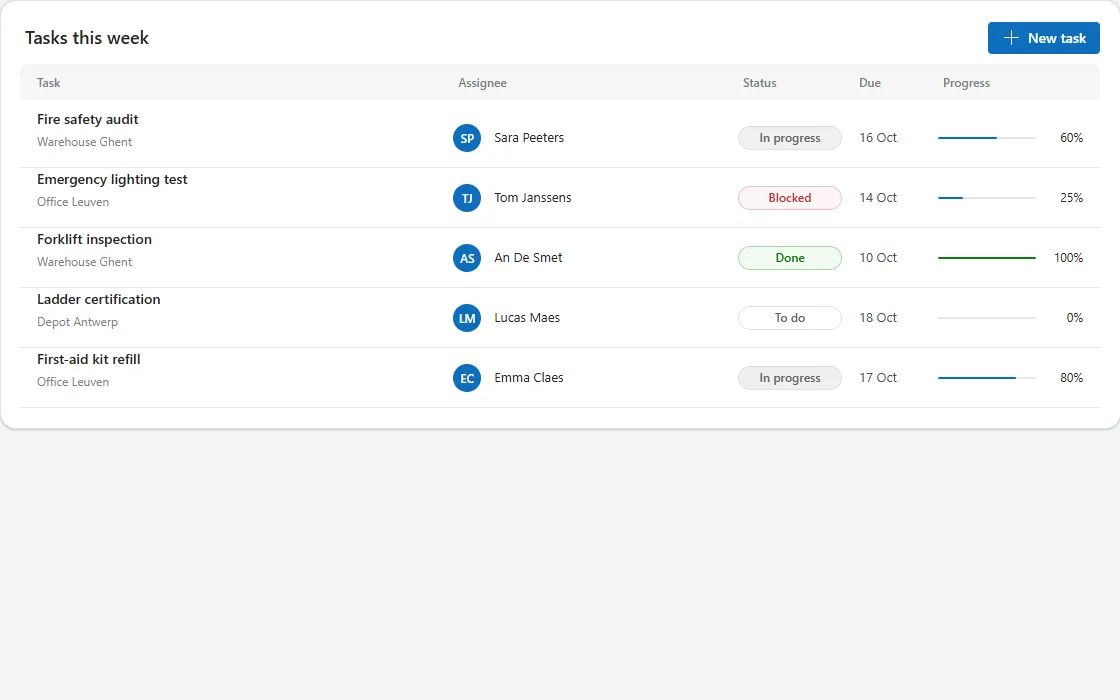Select assignee name An De Smet
1120x700 pixels.
point(528,258)
